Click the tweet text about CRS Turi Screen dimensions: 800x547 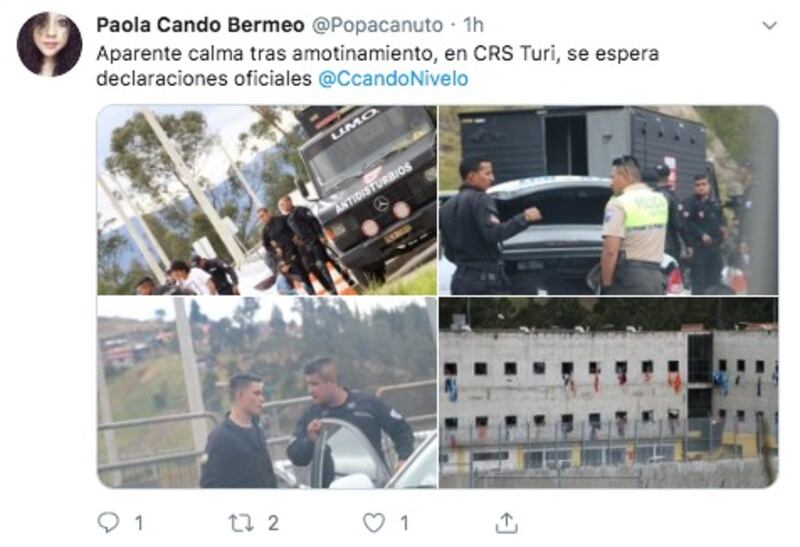(378, 66)
